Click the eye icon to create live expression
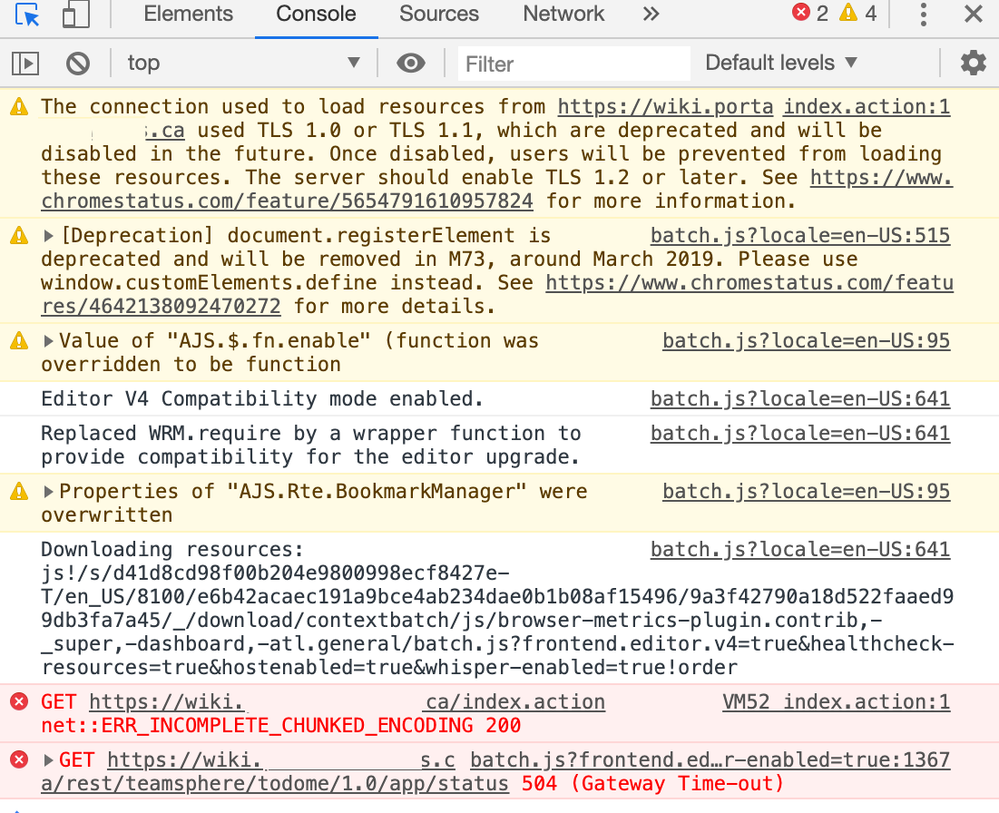This screenshot has width=999, height=813. (x=410, y=62)
